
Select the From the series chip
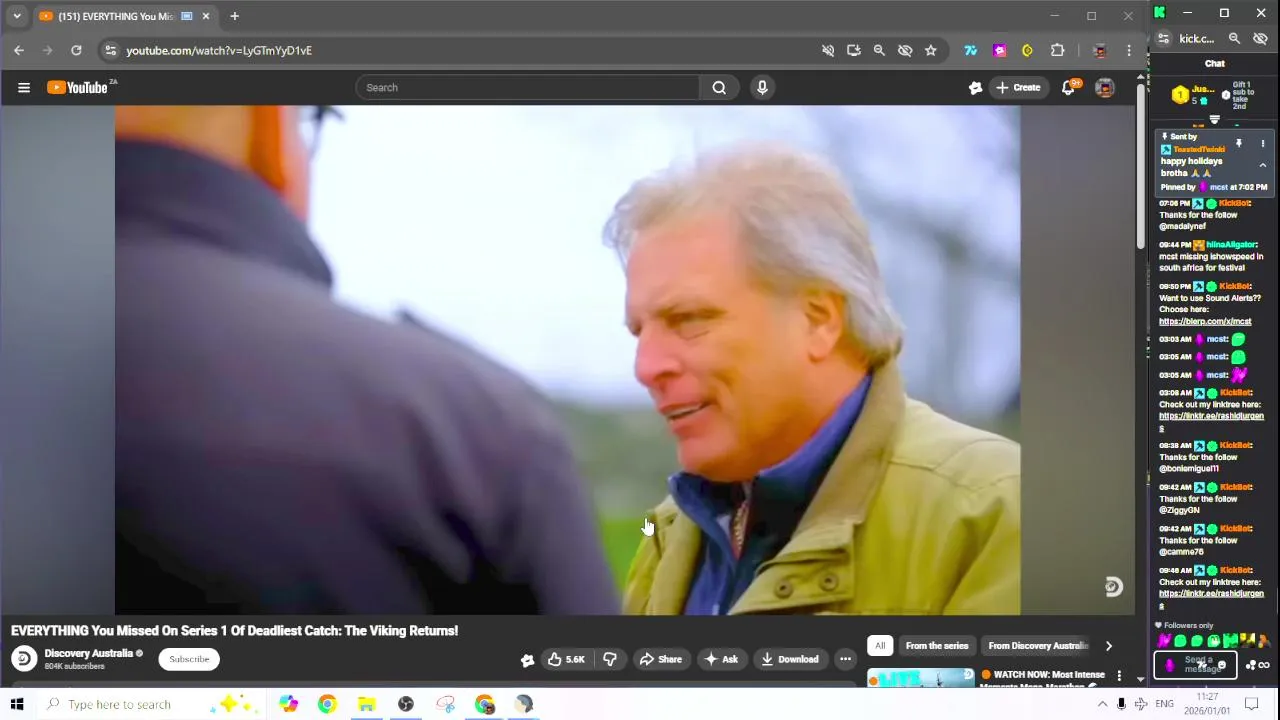pos(937,646)
